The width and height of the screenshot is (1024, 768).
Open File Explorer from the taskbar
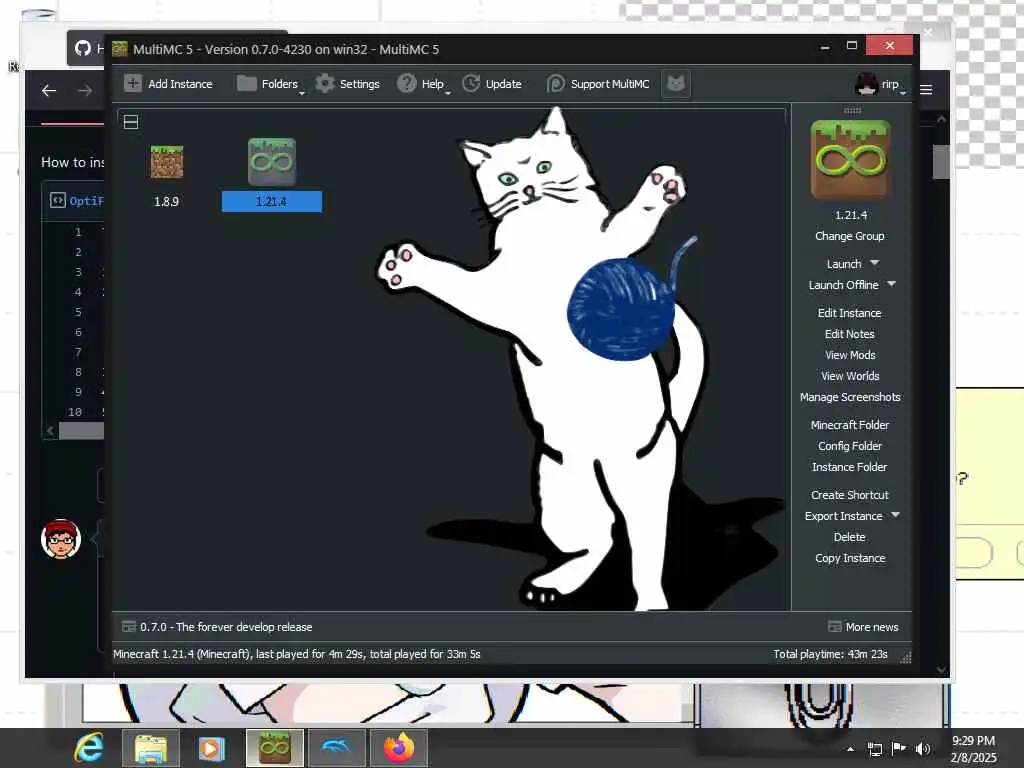[x=151, y=748]
